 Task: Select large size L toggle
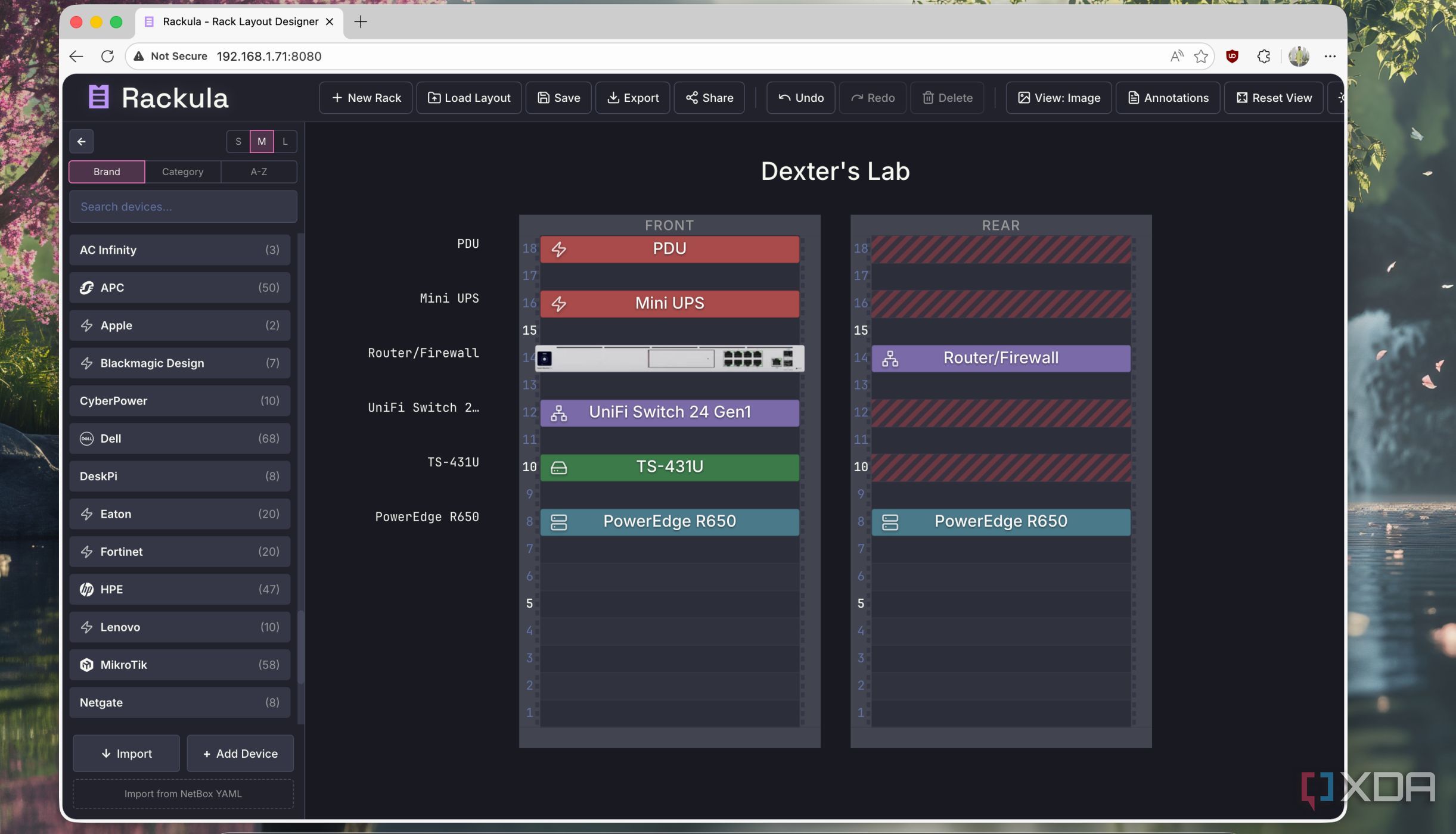[285, 142]
